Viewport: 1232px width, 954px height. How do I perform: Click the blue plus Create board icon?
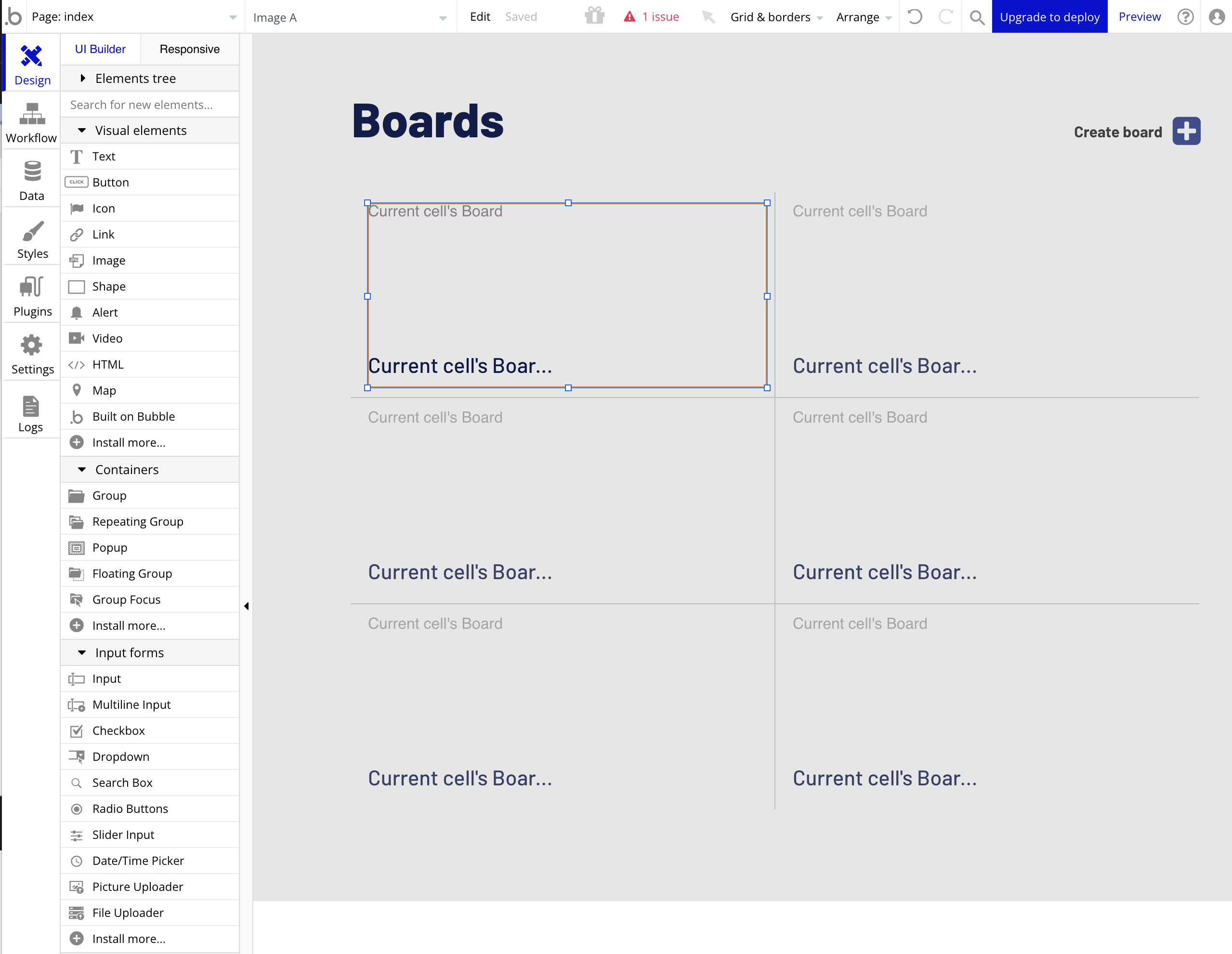tap(1186, 132)
